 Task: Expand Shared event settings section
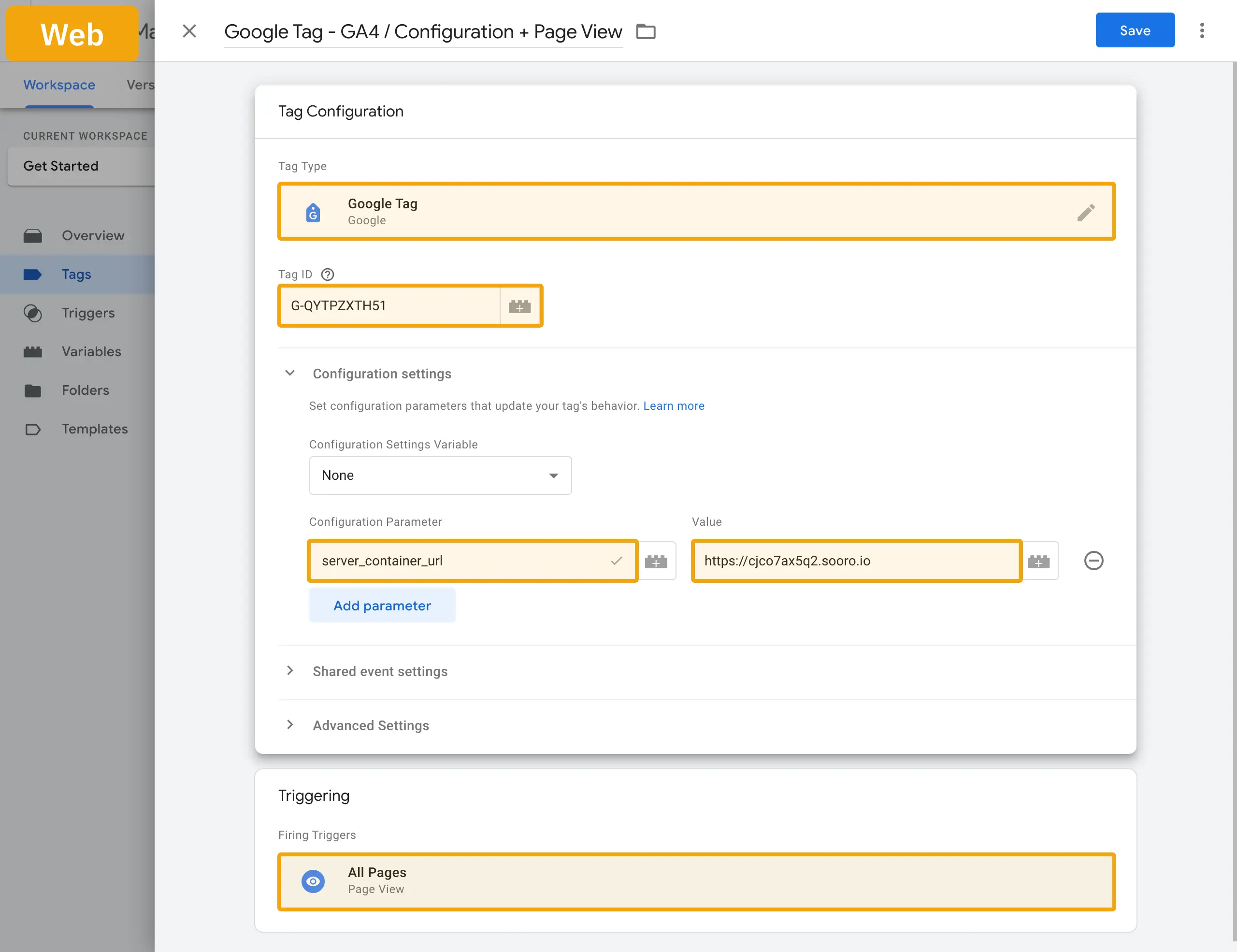(289, 671)
